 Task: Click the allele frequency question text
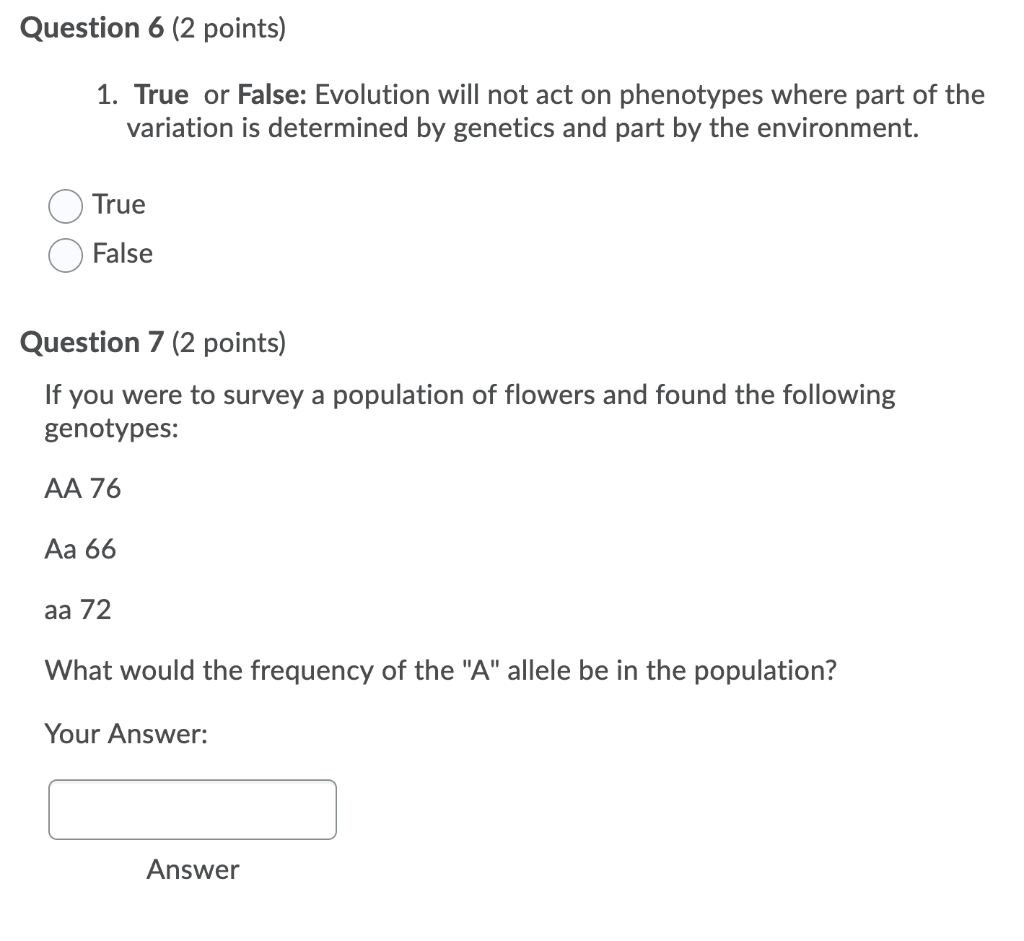click(x=441, y=670)
